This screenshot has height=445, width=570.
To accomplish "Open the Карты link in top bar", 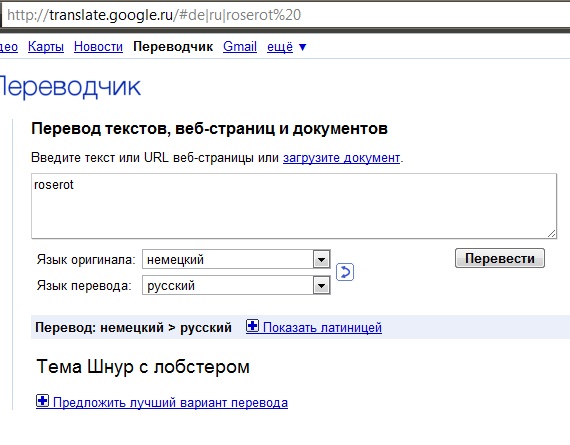I will pos(46,47).
